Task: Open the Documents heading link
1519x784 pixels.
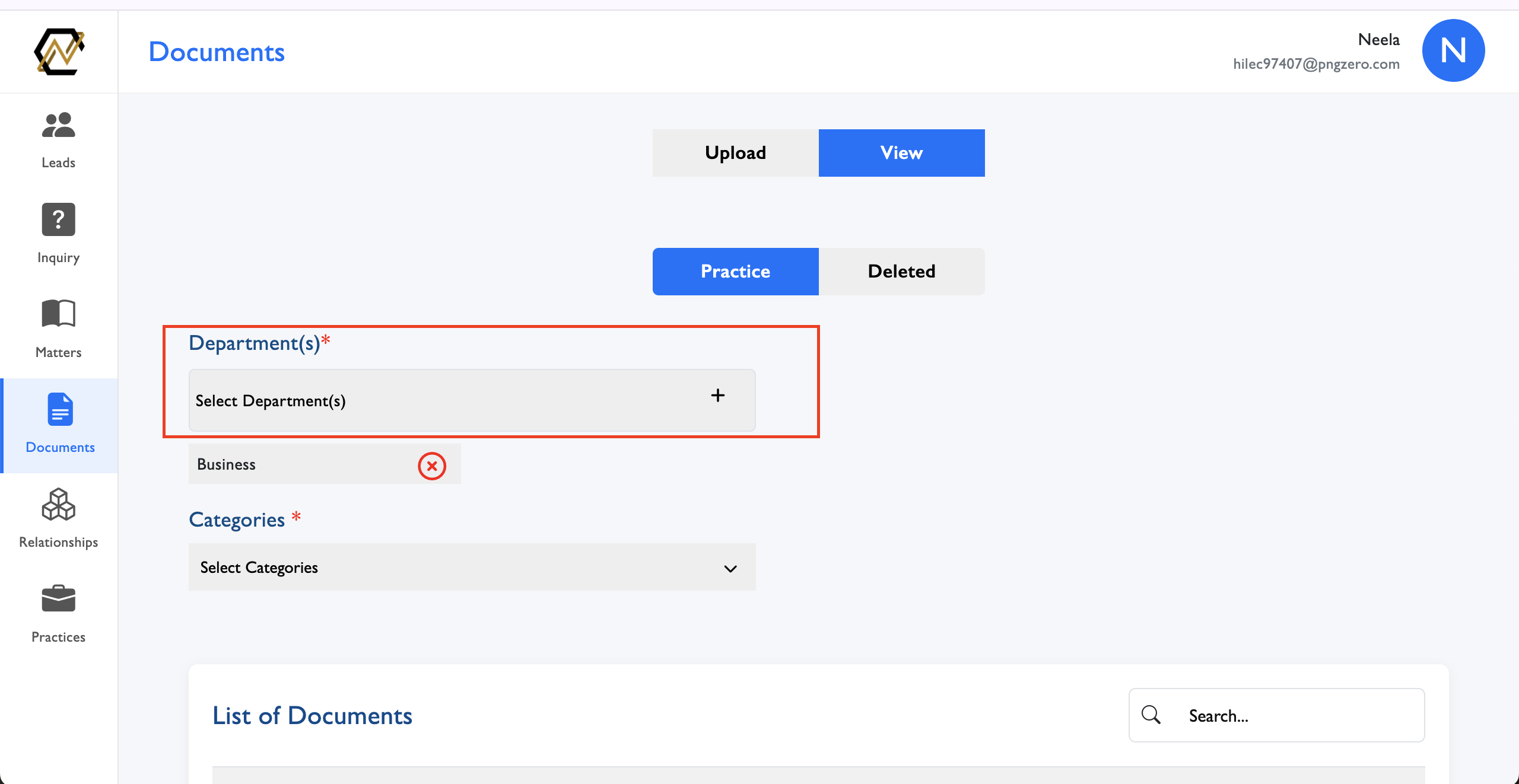Action: click(217, 52)
